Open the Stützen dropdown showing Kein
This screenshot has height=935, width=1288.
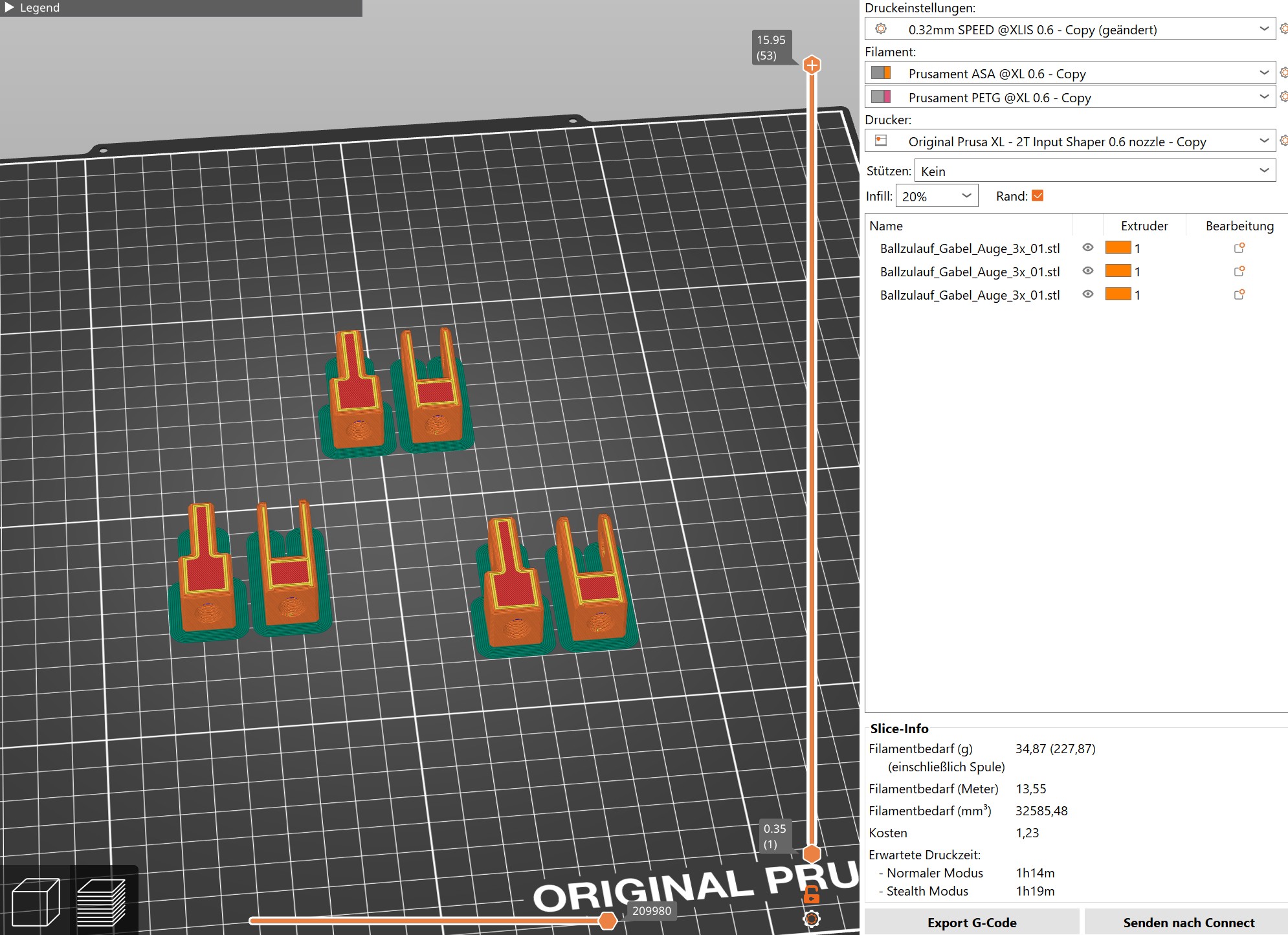(x=1094, y=171)
